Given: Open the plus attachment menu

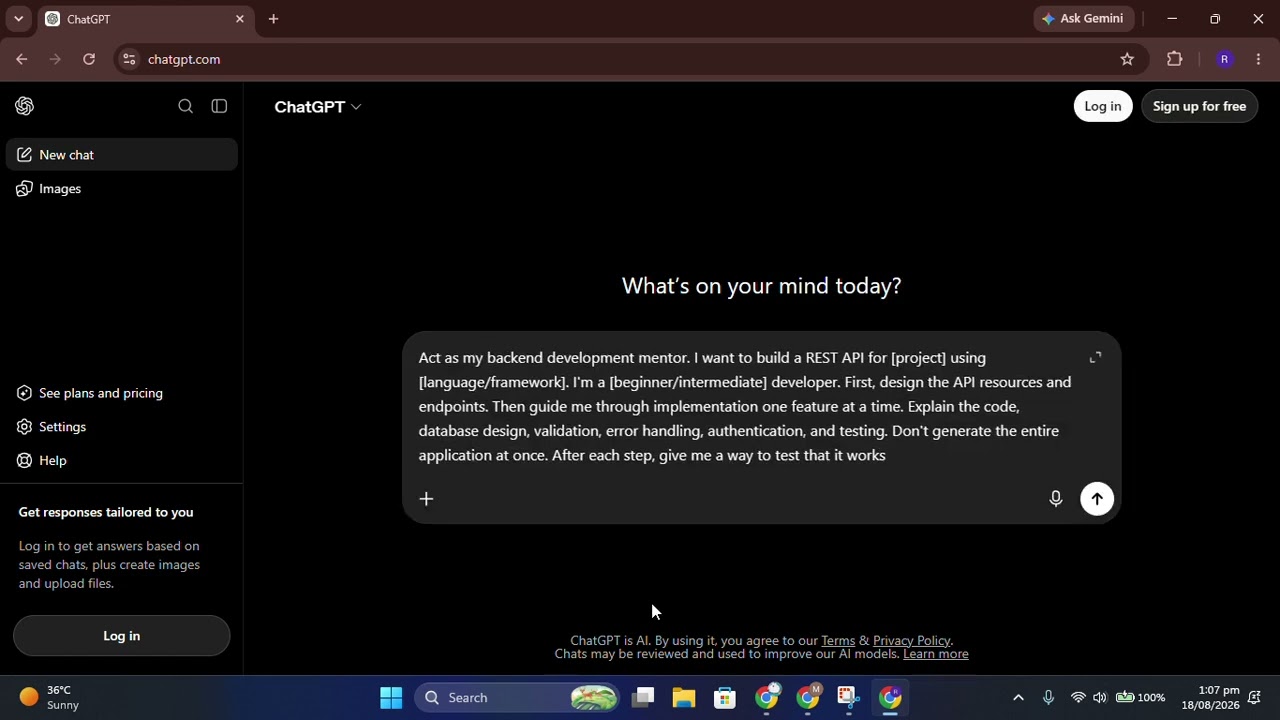Looking at the screenshot, I should pyautogui.click(x=426, y=499).
